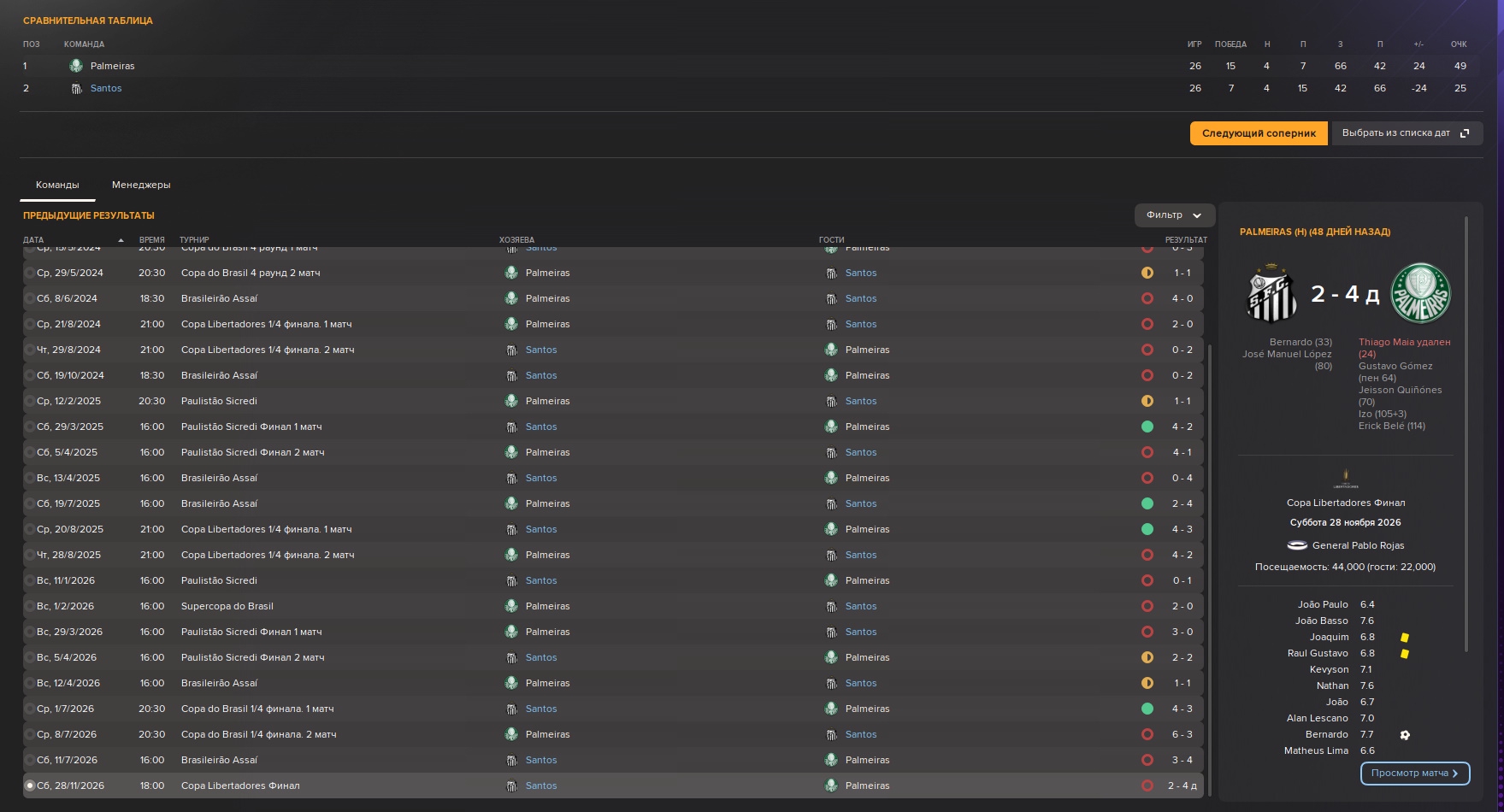The height and width of the screenshot is (812, 1504).
Task: Click the home Palmeiras crest in 1/2/2026 row
Action: point(511,606)
